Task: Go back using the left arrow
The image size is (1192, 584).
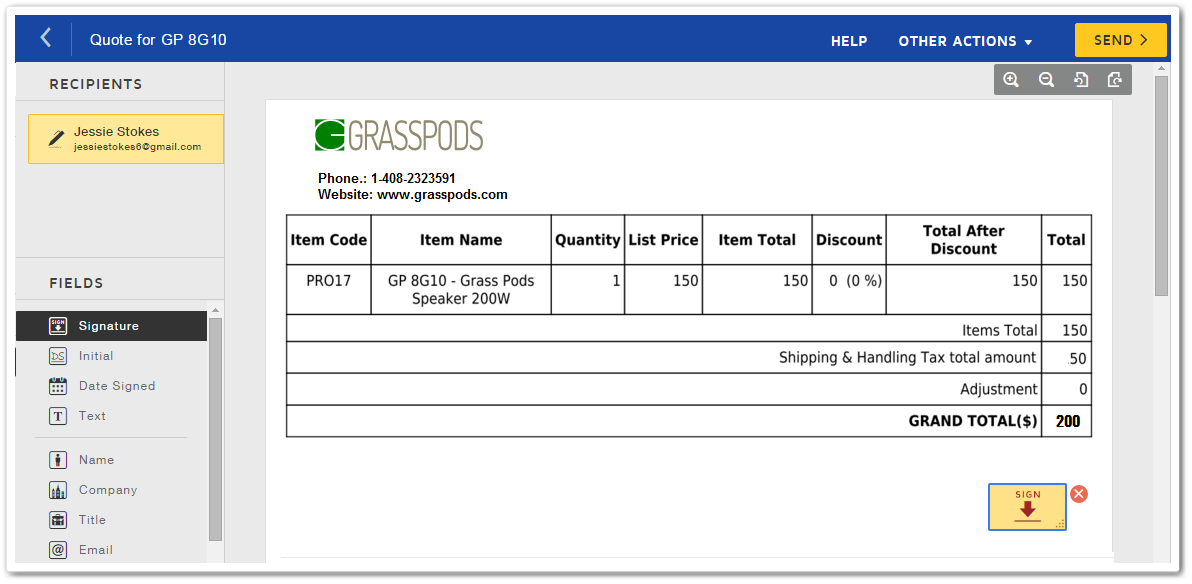Action: [x=45, y=38]
